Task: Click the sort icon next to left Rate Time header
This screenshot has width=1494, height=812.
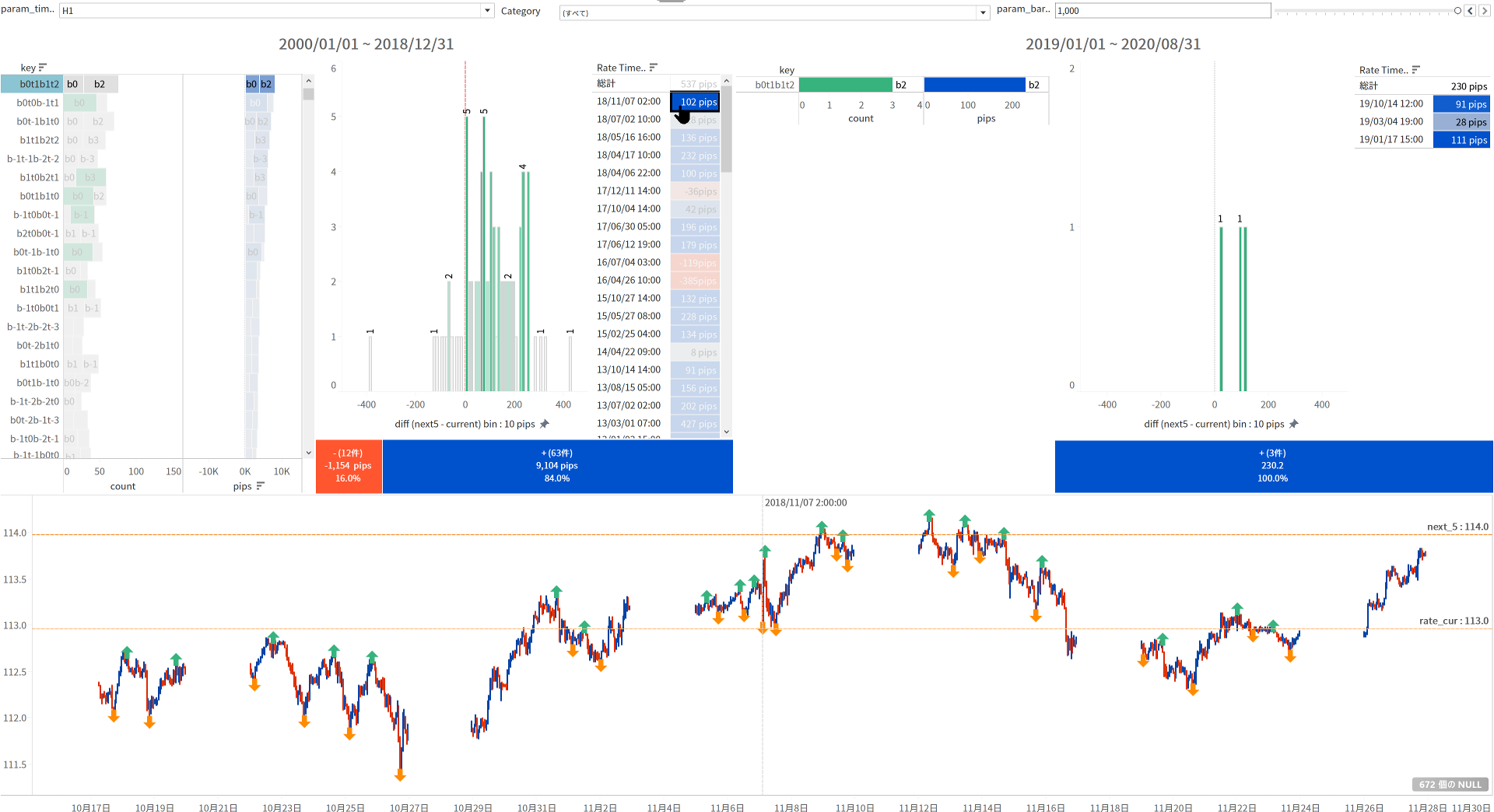Action: coord(654,68)
